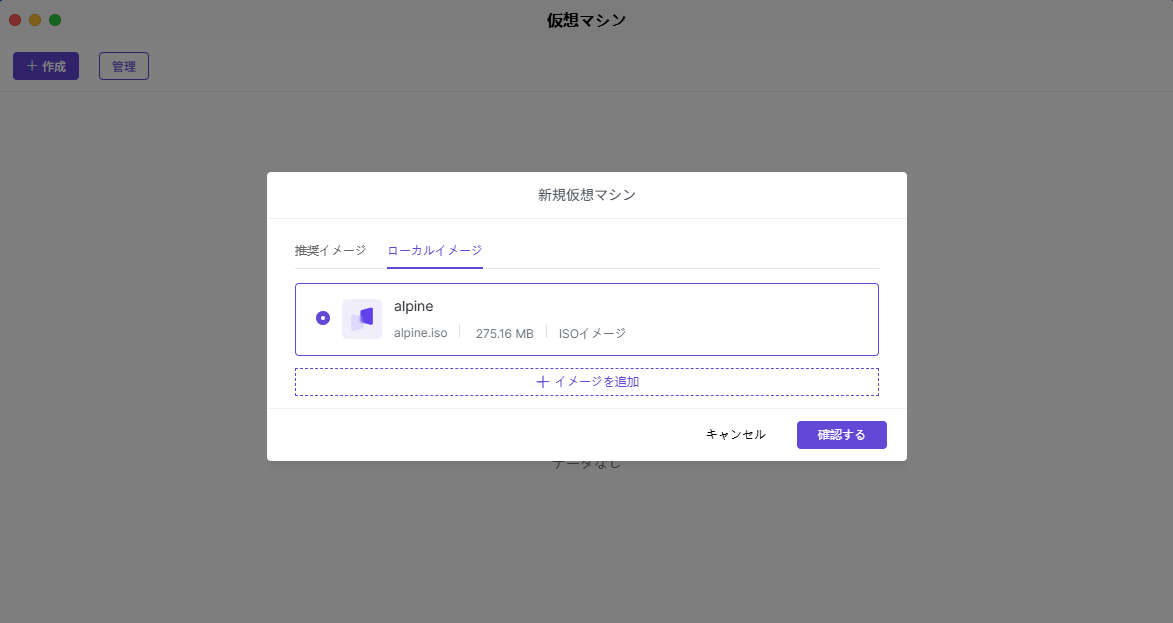The height and width of the screenshot is (623, 1173).
Task: Switch to the 推奨イメージ tab
Action: coord(330,251)
